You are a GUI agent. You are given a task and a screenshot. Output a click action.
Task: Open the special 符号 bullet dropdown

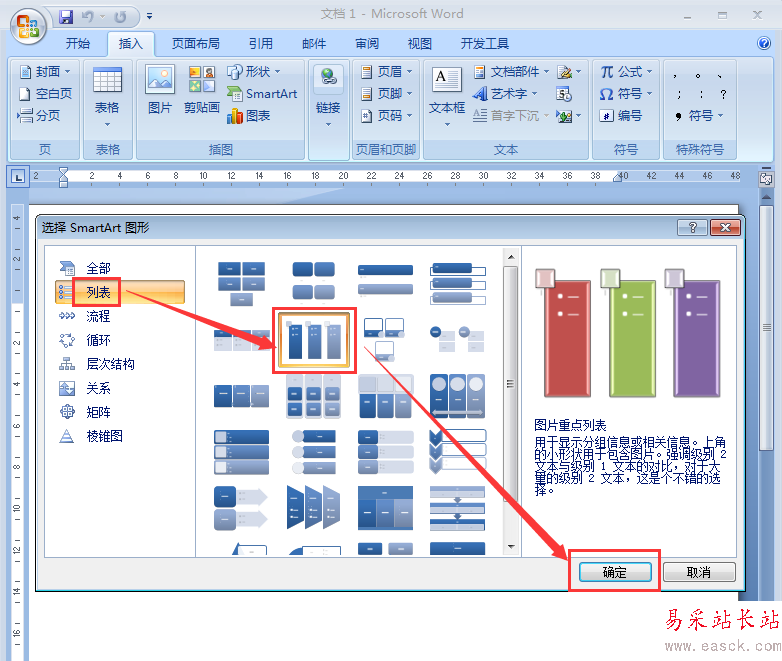tap(699, 116)
